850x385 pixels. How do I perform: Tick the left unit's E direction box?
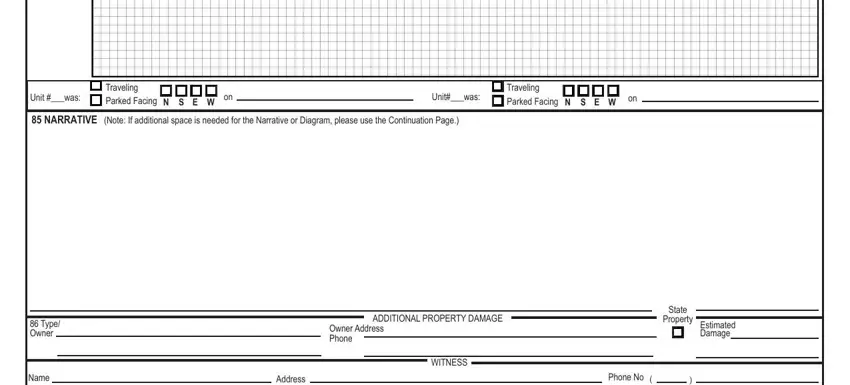196,91
